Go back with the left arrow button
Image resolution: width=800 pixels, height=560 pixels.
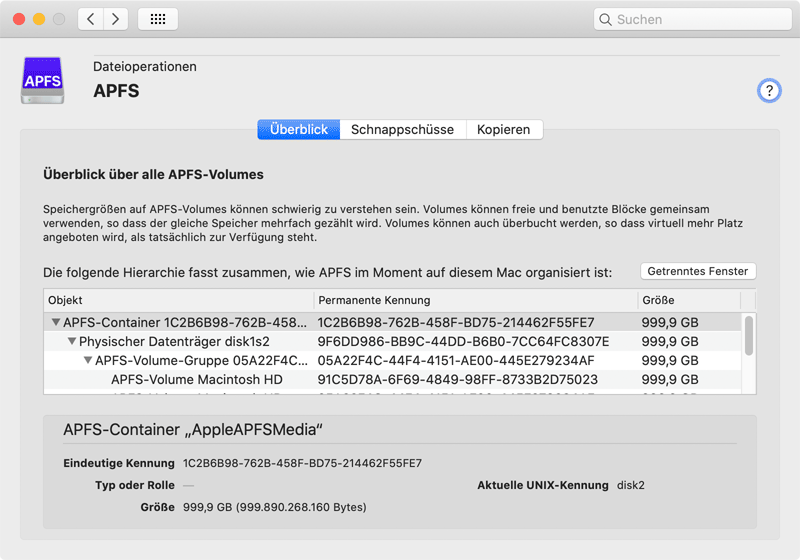click(x=91, y=19)
